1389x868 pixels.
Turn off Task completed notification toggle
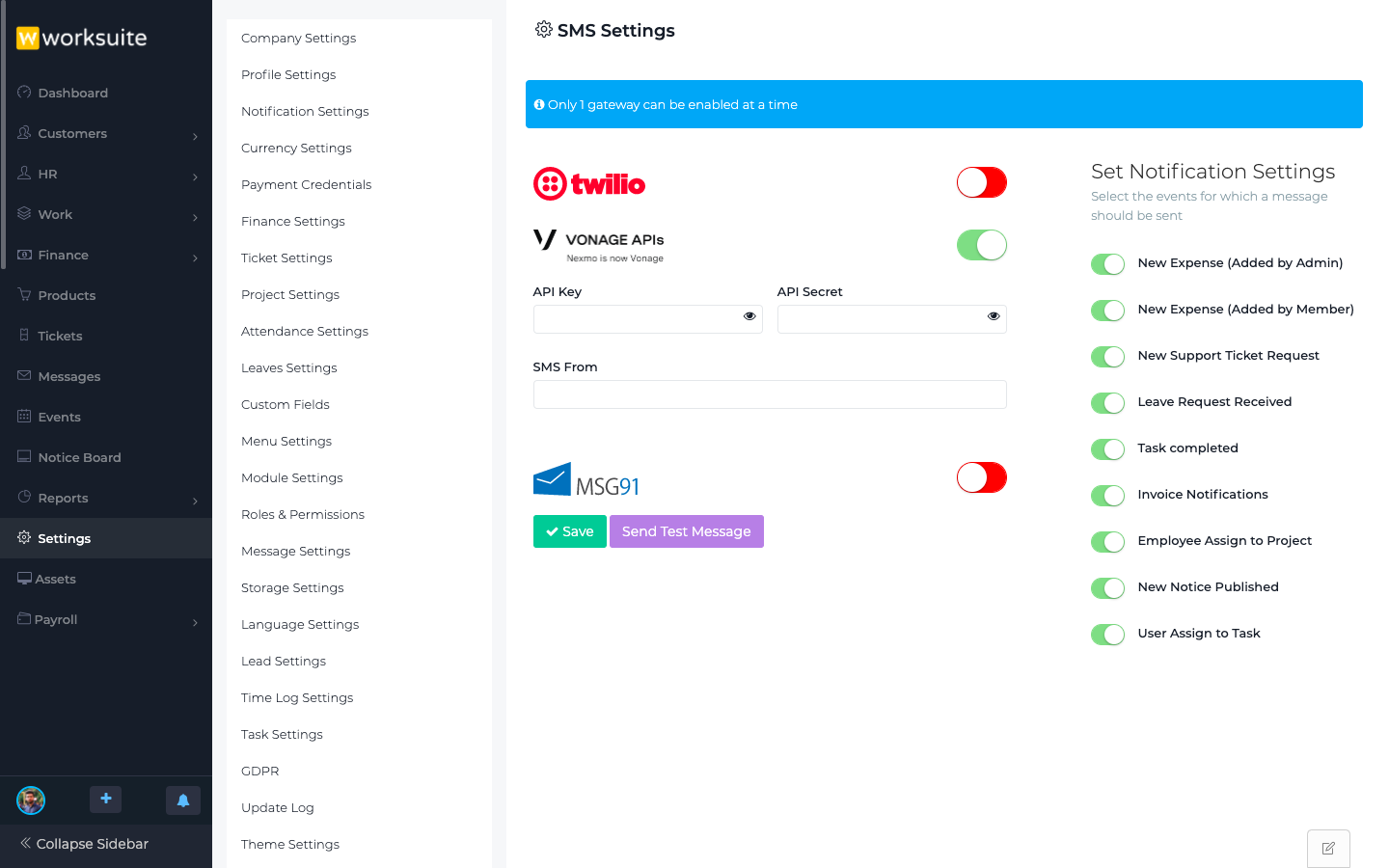click(x=1107, y=449)
